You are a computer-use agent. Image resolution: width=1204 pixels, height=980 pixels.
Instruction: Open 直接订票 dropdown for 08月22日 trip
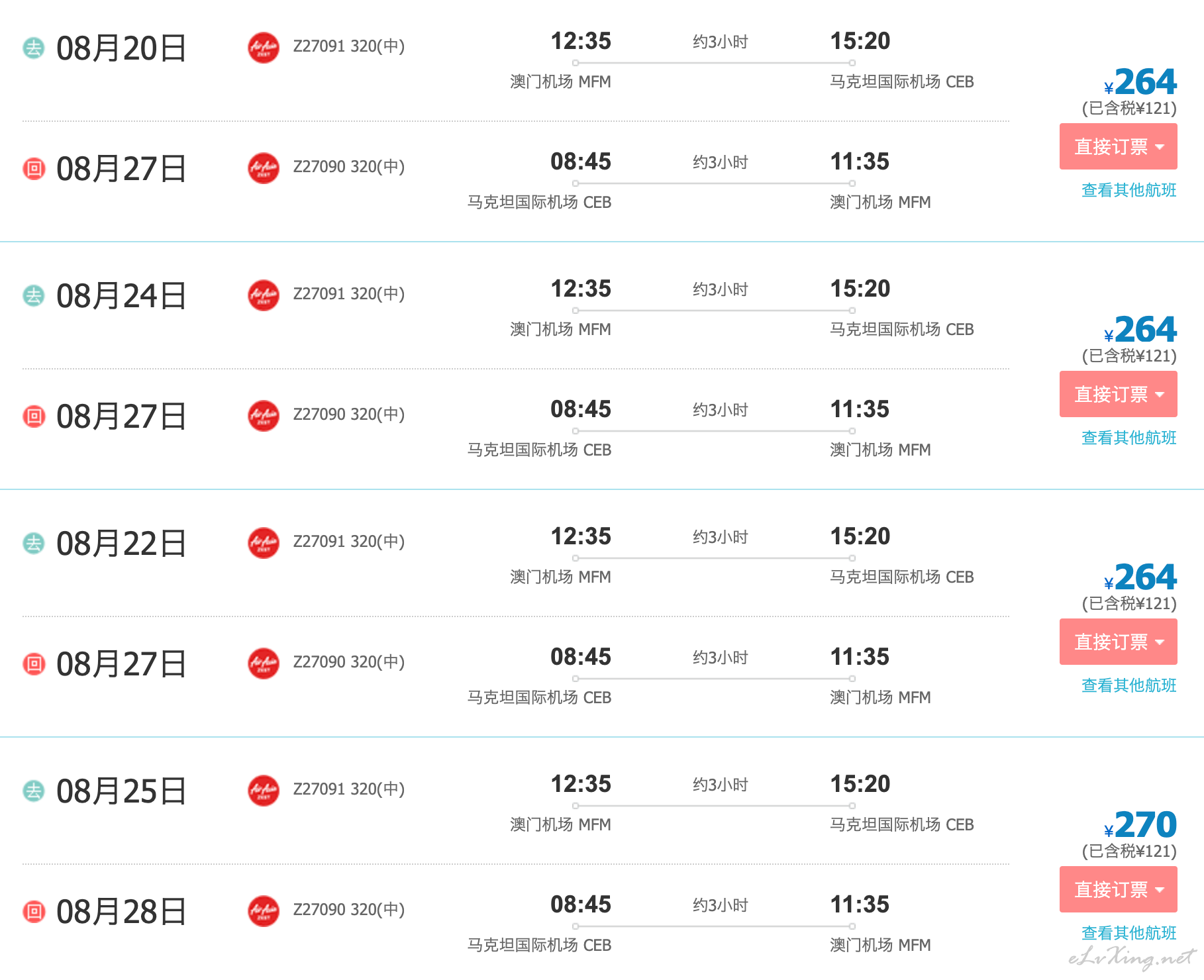(1118, 642)
